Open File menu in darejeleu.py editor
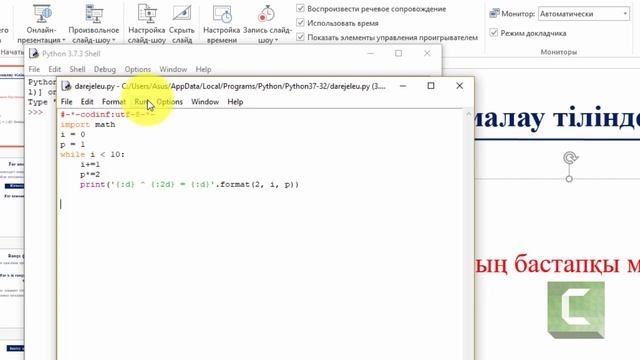The width and height of the screenshot is (640, 360). (66, 102)
